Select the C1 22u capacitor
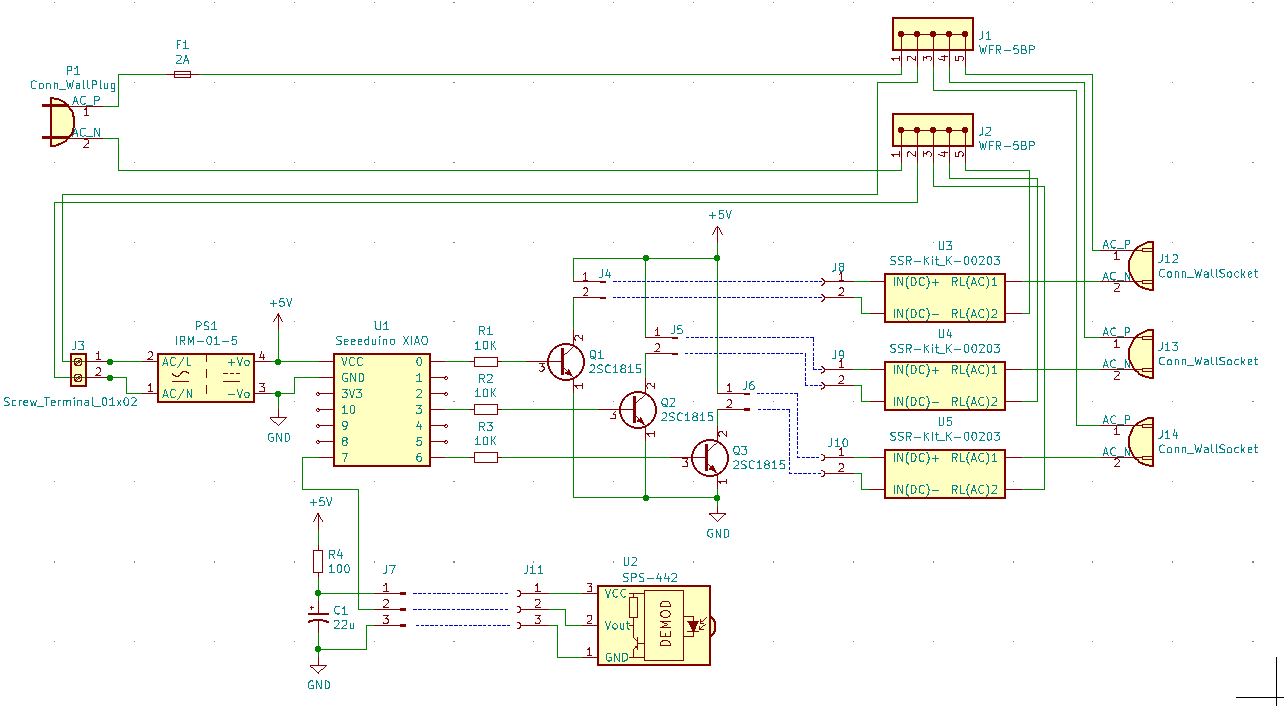 [x=318, y=617]
